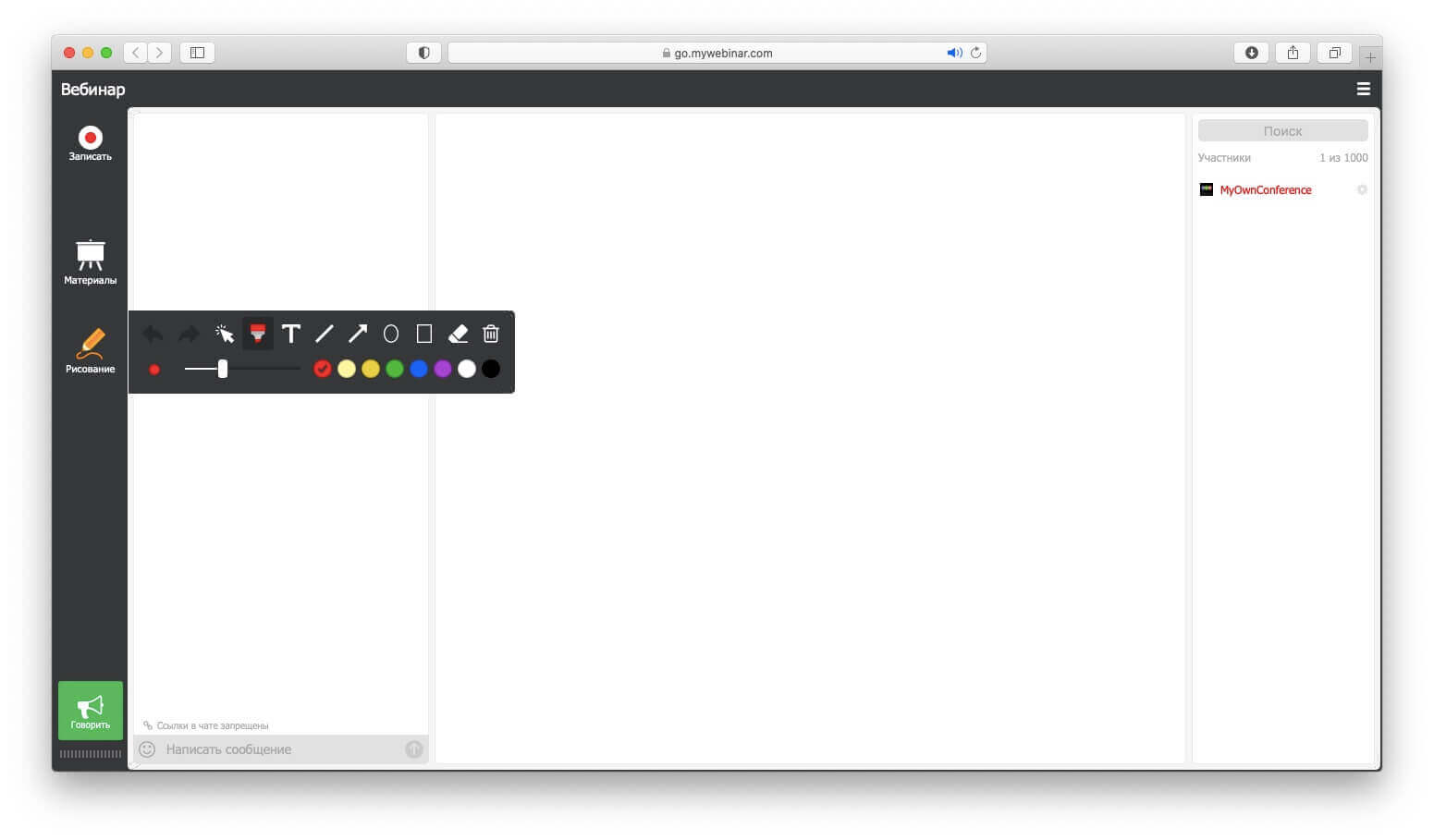Screen dimensions: 1434x840
Task: Pick the red marker tool
Action: tap(258, 334)
